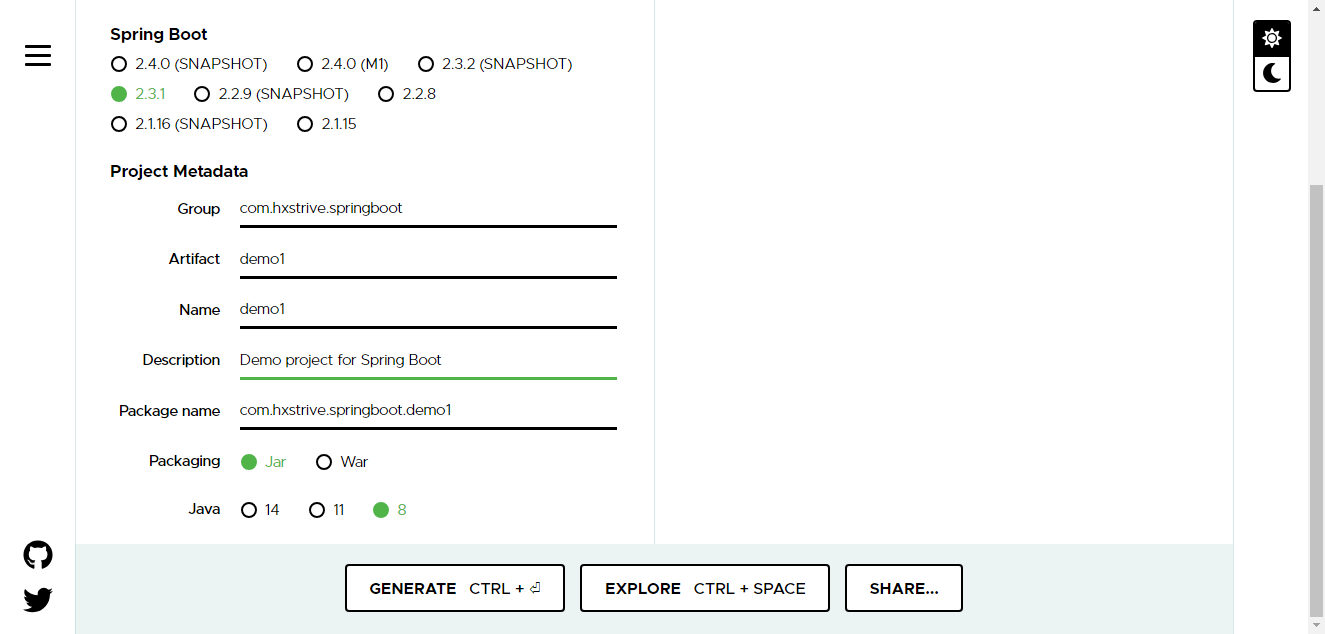Select Java version 11
The image size is (1325, 634).
[x=327, y=510]
